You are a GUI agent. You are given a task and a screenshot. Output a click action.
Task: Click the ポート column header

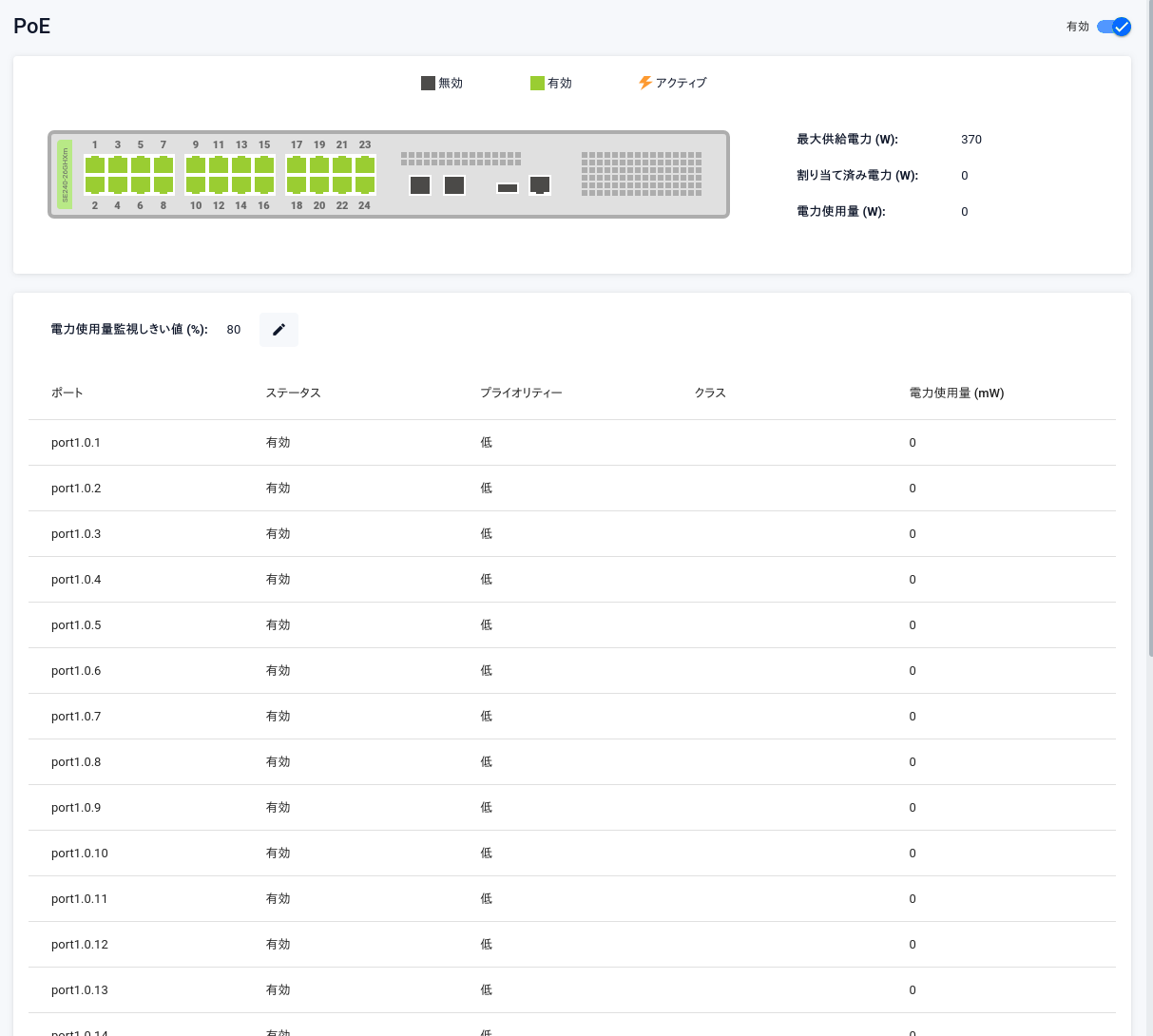(67, 393)
